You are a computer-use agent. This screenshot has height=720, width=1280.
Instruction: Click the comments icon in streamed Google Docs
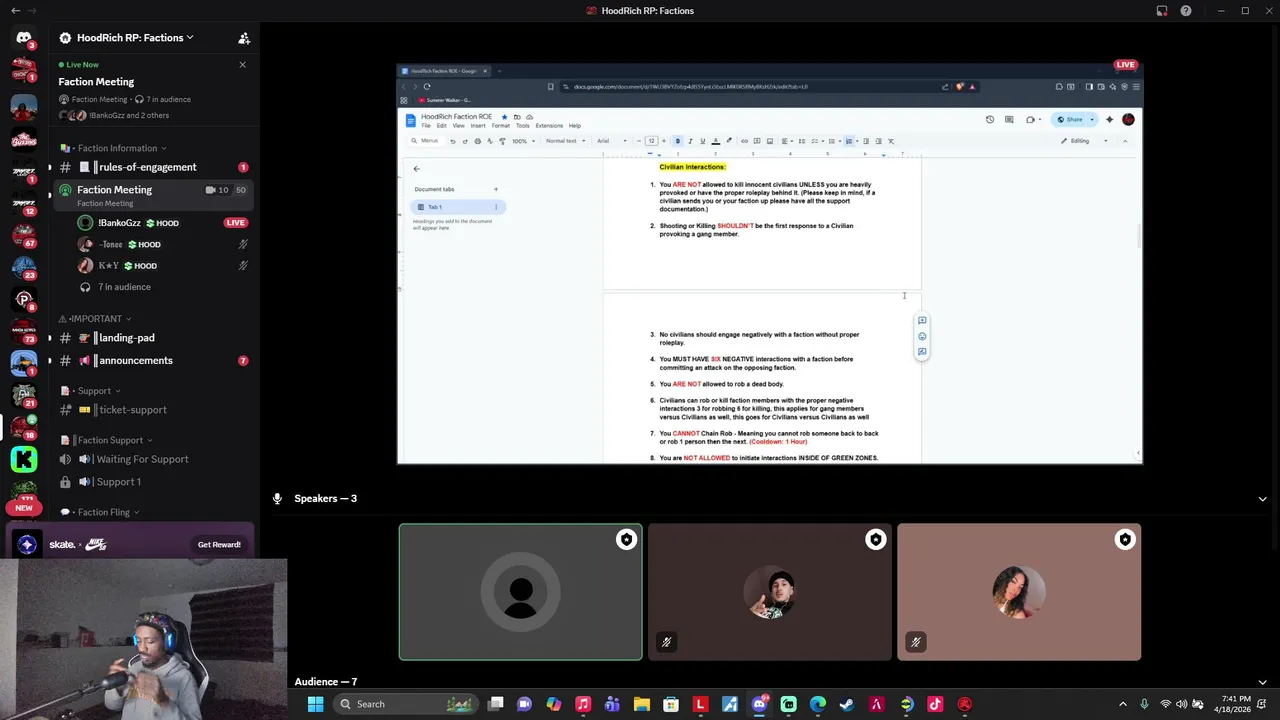click(x=1010, y=119)
